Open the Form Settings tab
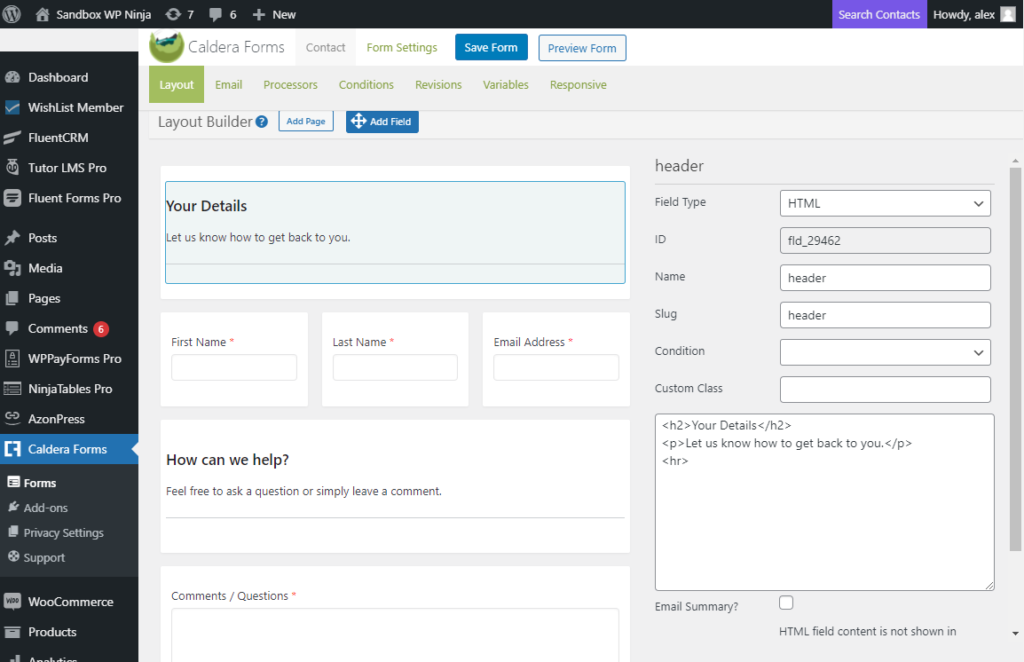1024x662 pixels. (401, 47)
